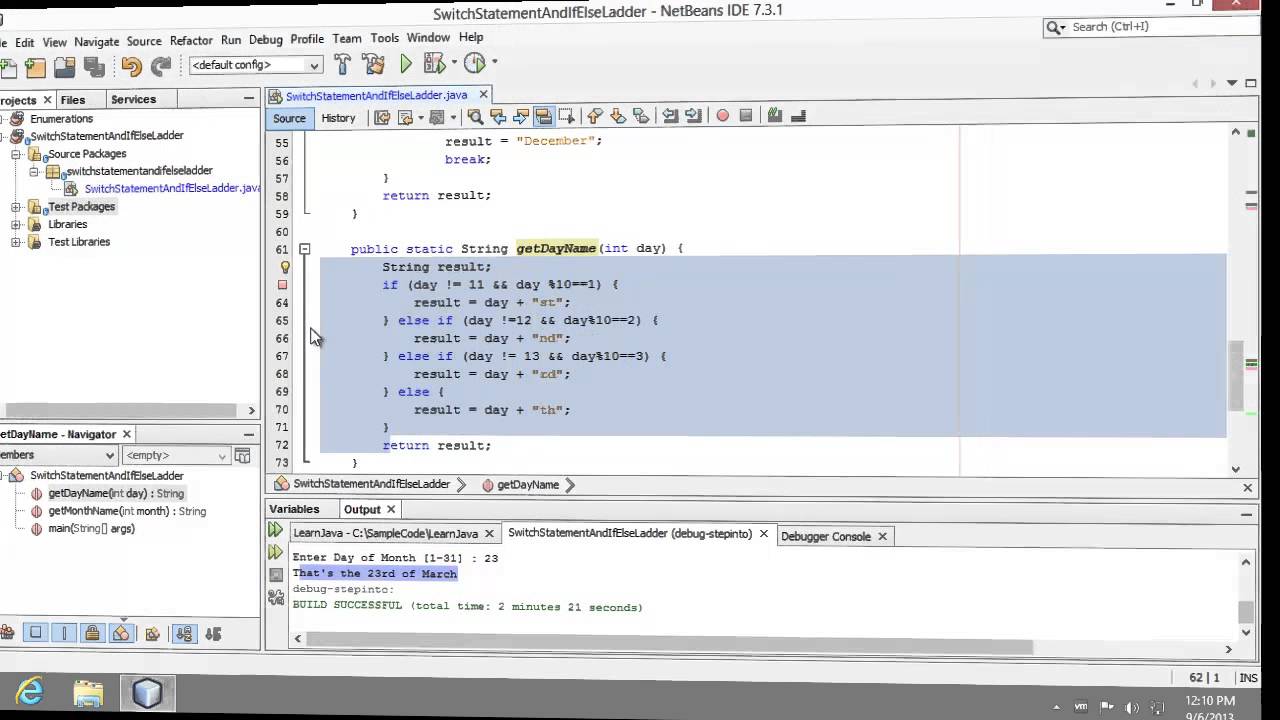
Task: Switch to the History editor view
Action: (x=338, y=118)
